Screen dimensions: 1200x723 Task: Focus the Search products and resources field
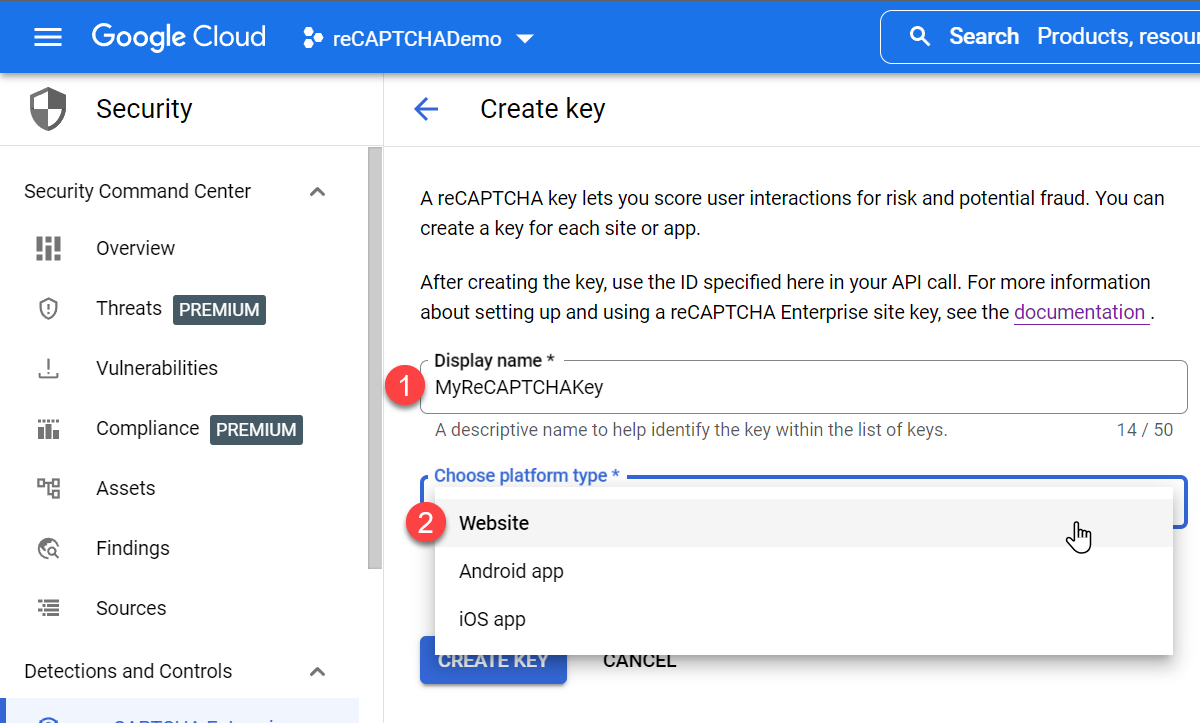tap(1040, 37)
